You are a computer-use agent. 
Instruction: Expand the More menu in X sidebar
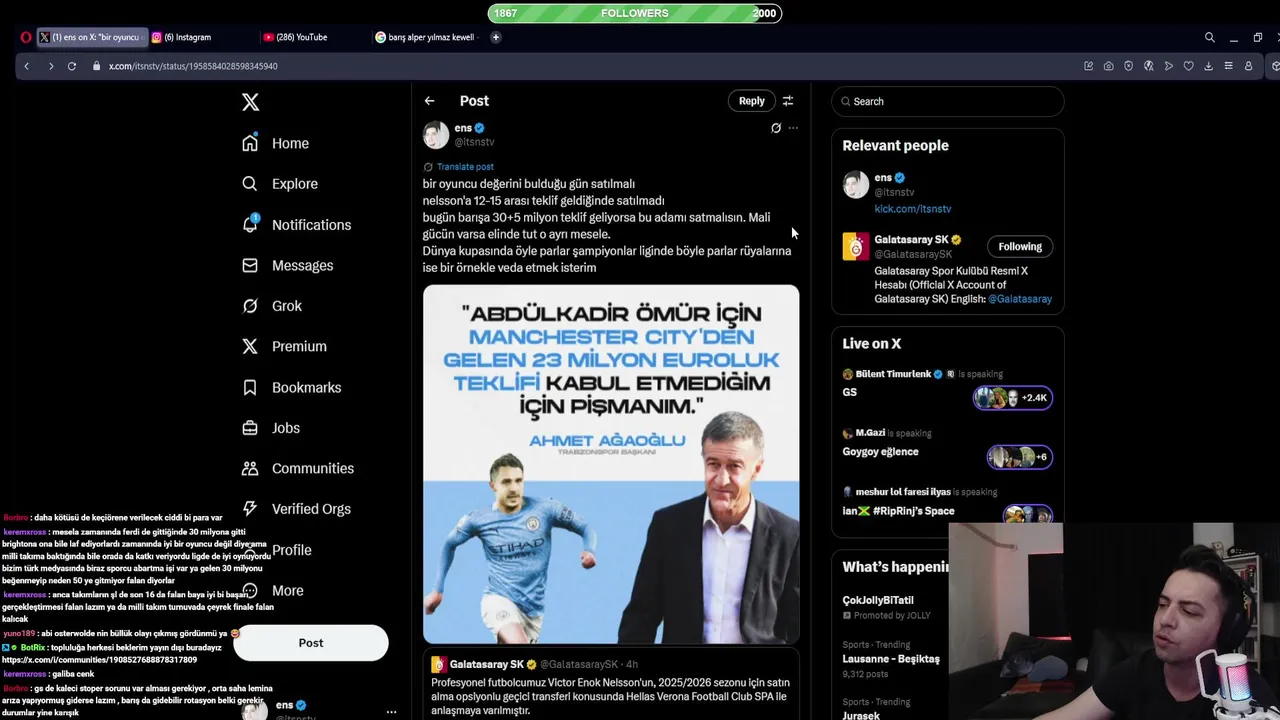pos(273,590)
